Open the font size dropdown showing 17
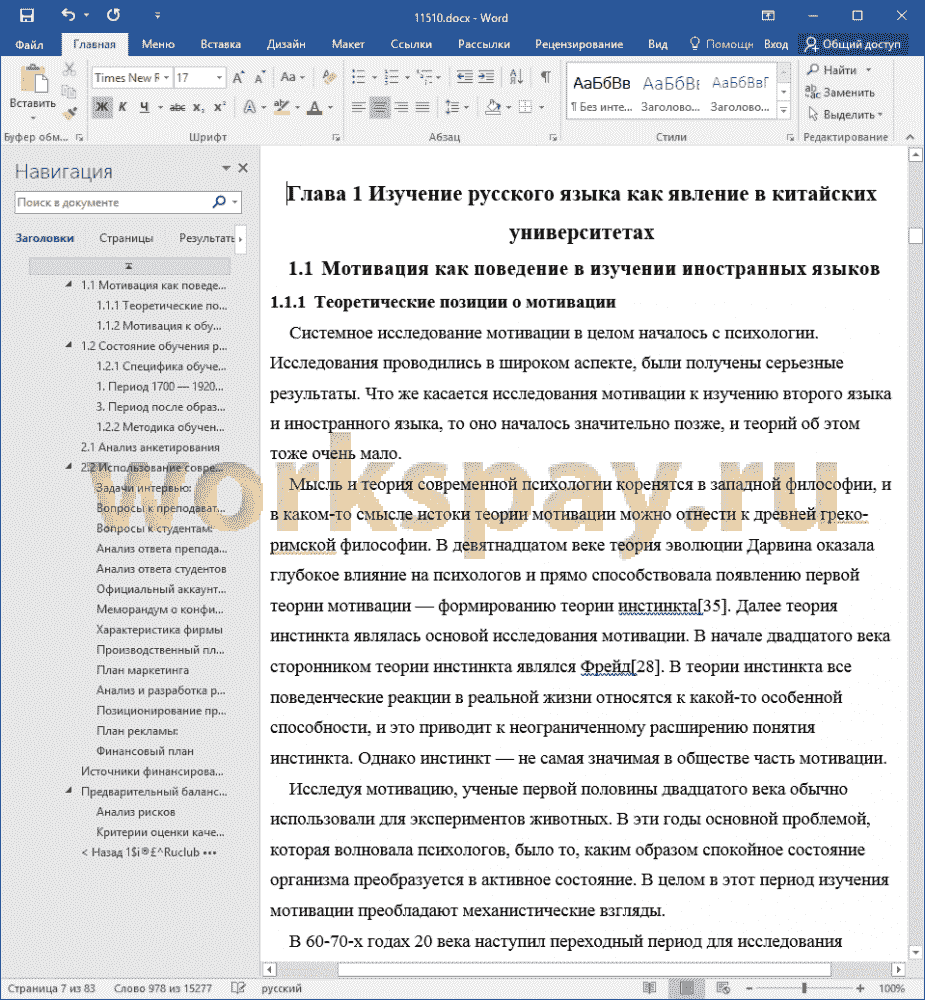The height and width of the screenshot is (1000, 925). [x=219, y=78]
